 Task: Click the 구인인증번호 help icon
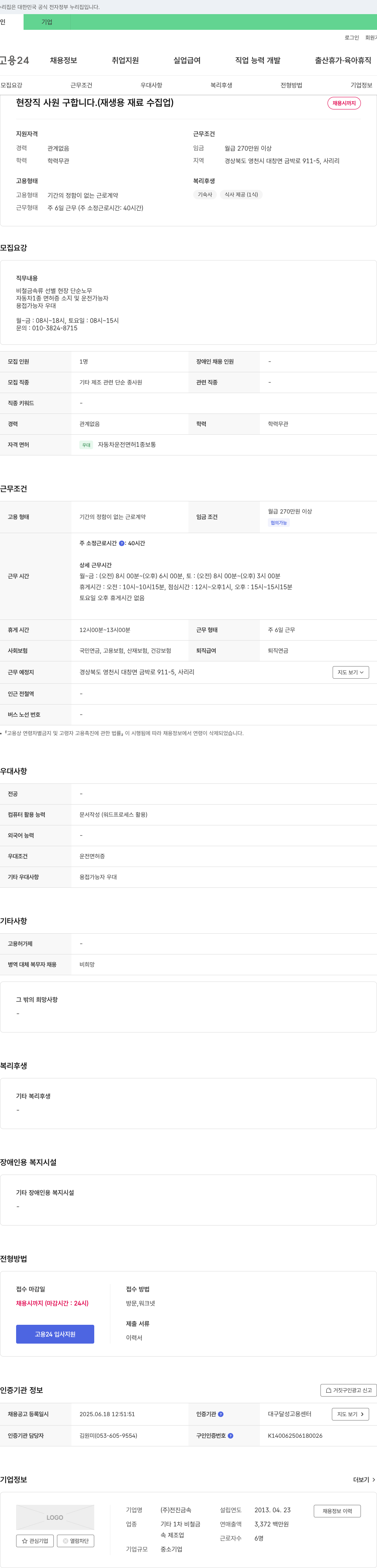click(230, 1435)
